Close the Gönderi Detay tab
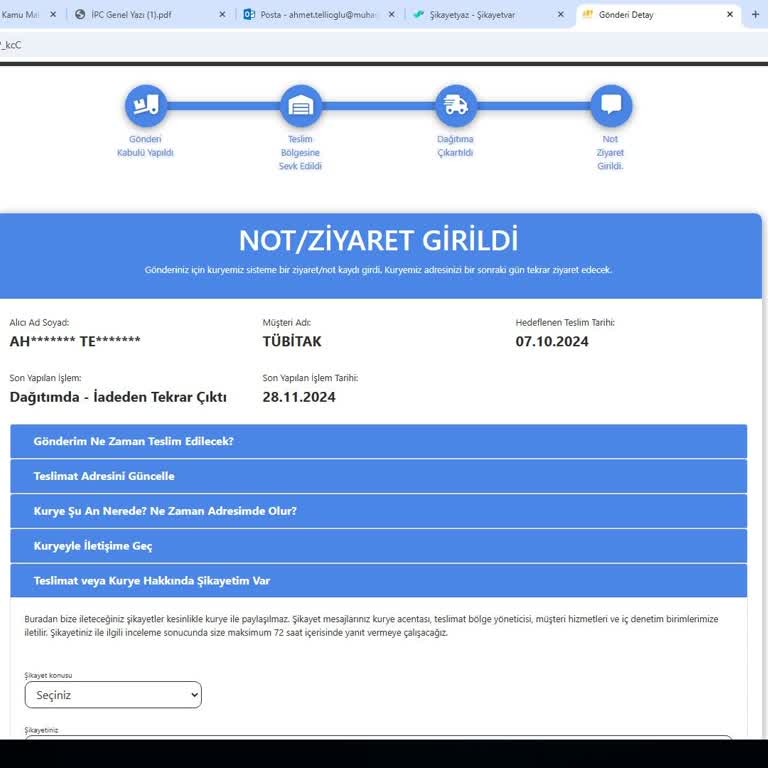768x768 pixels. [730, 15]
